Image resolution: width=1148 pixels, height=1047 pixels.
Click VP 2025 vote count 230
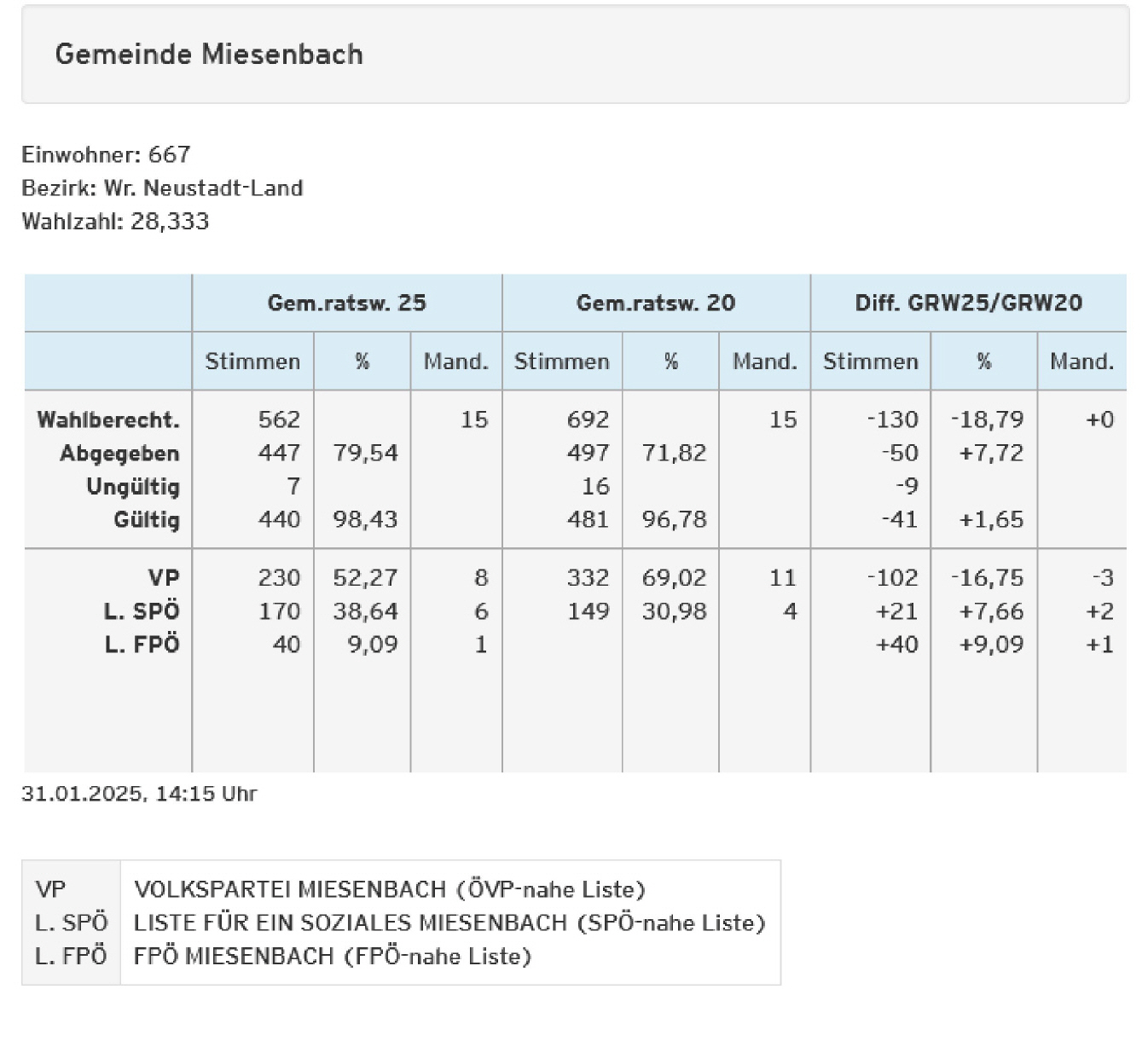pyautogui.click(x=279, y=578)
